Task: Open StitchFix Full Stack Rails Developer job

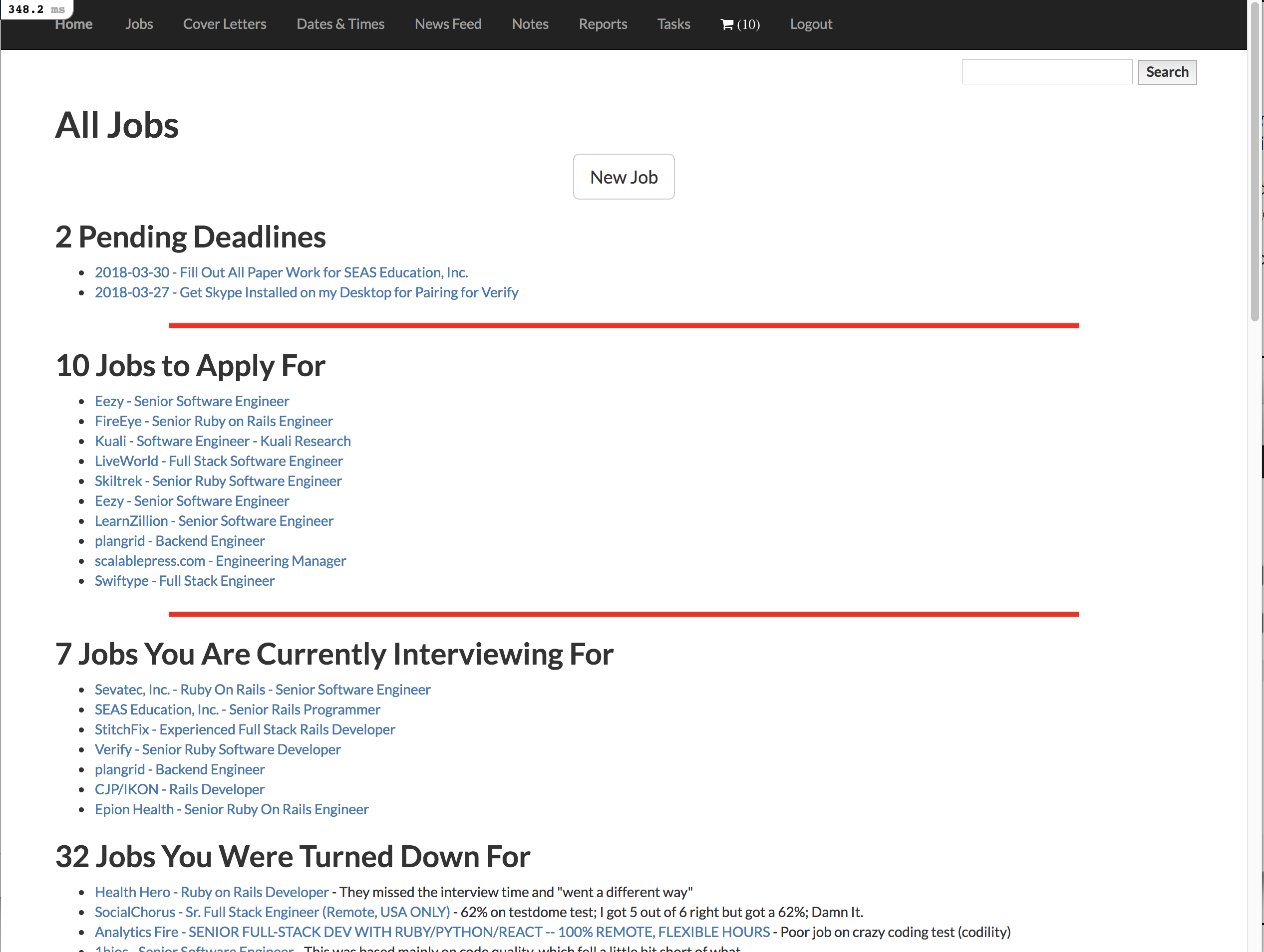Action: [245, 729]
